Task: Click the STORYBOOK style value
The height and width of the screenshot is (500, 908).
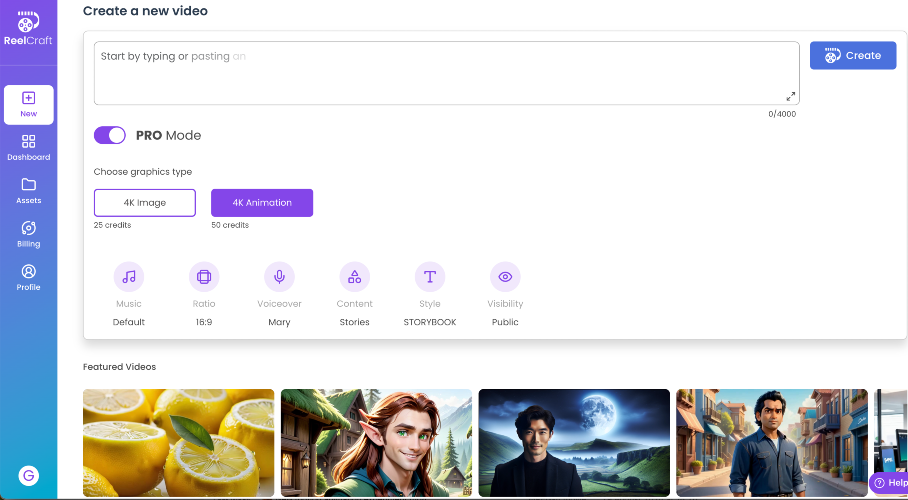Action: pos(430,322)
